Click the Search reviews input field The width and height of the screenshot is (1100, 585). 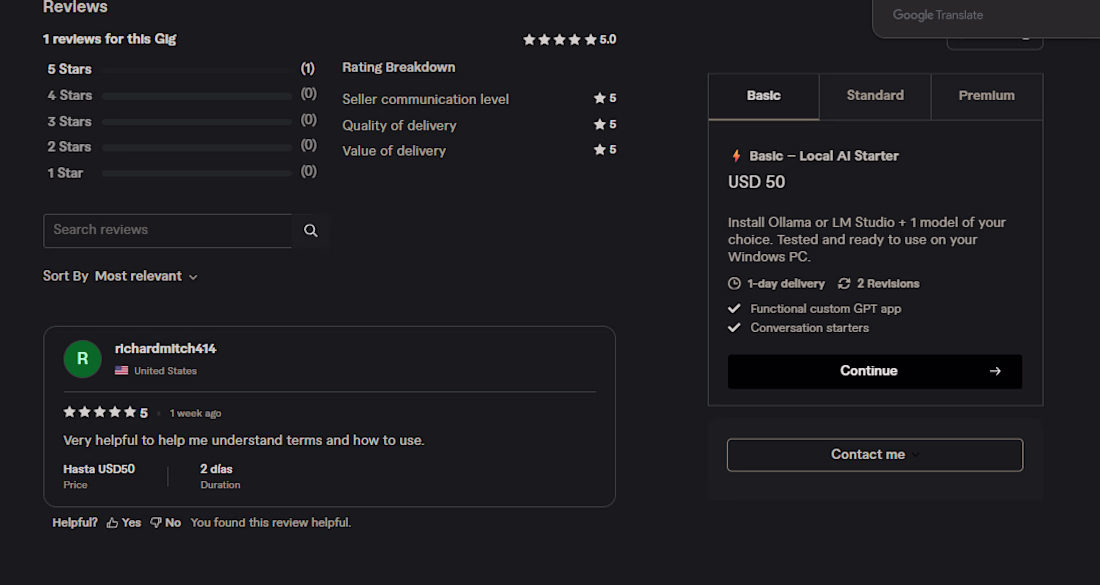(x=167, y=230)
